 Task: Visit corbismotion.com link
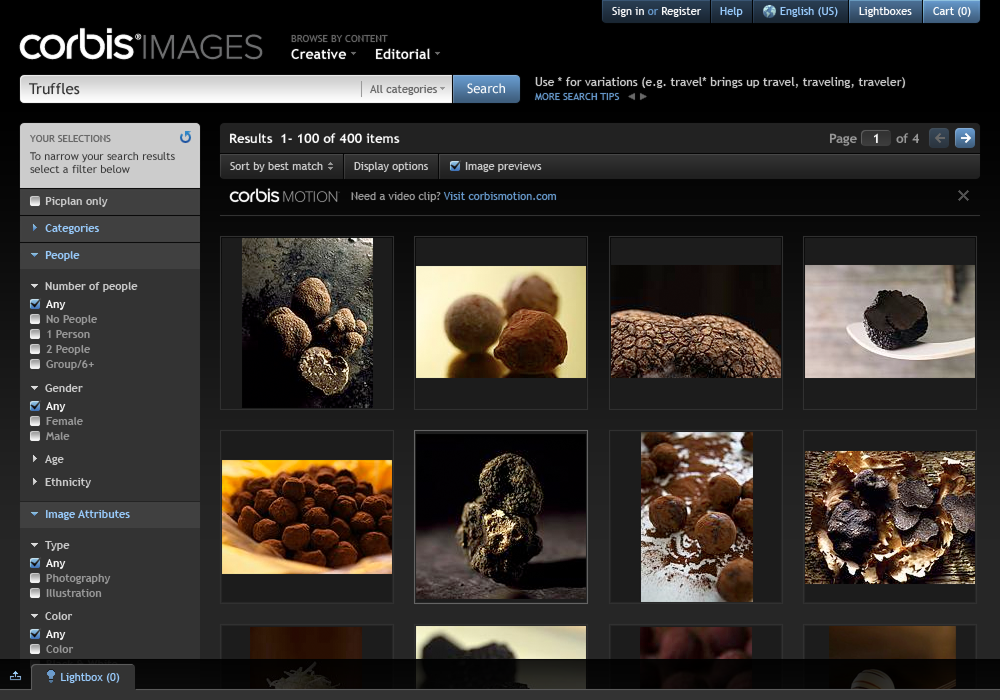pyautogui.click(x=500, y=196)
